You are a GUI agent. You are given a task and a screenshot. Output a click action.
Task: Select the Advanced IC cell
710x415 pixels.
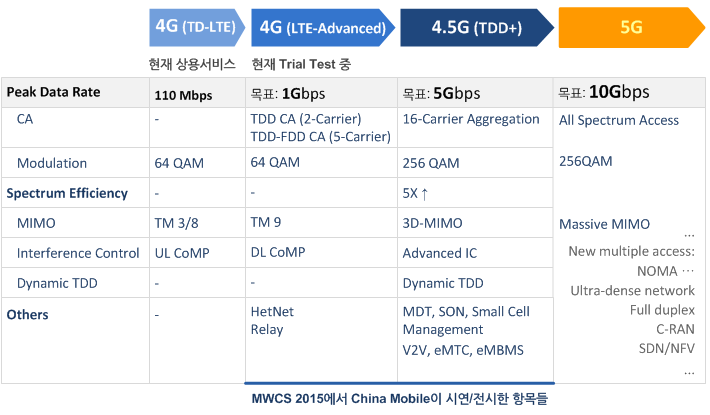475,253
